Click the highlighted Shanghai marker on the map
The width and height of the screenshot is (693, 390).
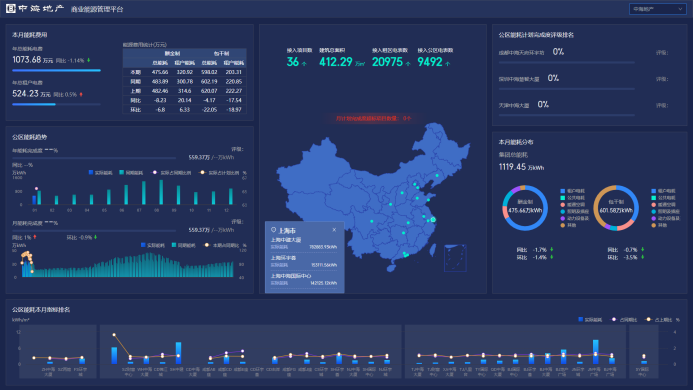[433, 220]
